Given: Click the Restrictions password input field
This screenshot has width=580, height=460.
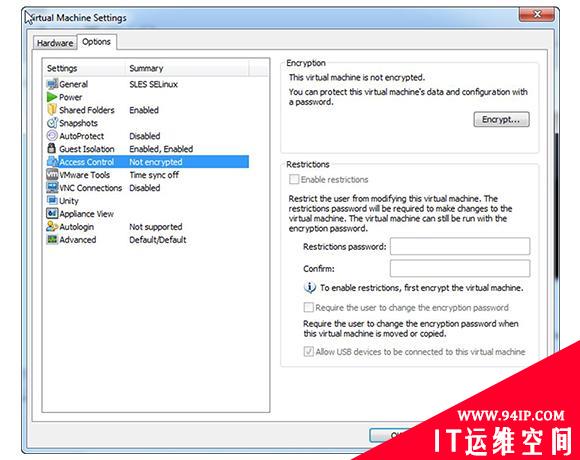Looking at the screenshot, I should click(x=460, y=246).
